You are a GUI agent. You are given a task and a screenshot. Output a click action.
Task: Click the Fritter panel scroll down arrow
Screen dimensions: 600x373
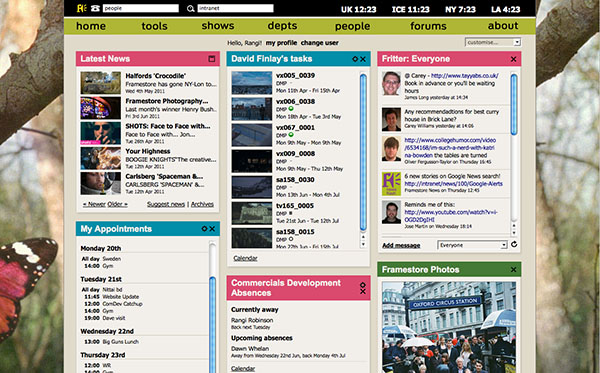514,233
